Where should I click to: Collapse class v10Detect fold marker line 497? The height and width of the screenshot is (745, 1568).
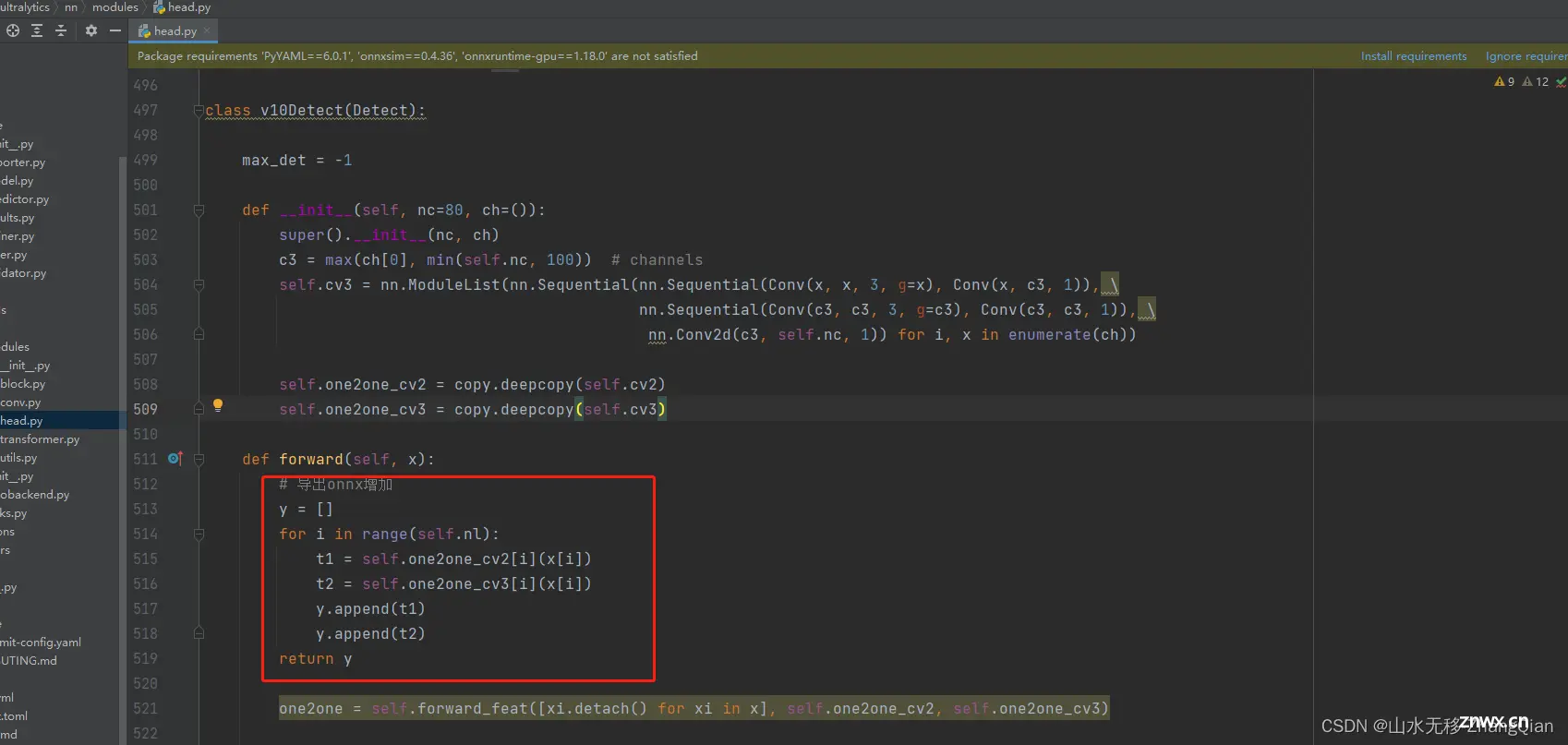[199, 111]
